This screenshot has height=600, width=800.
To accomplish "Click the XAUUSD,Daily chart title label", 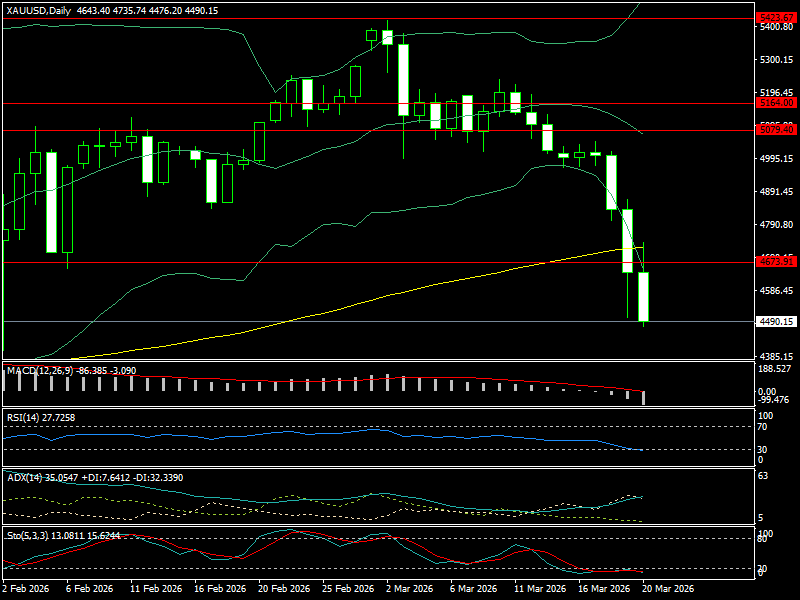I will [x=42, y=10].
